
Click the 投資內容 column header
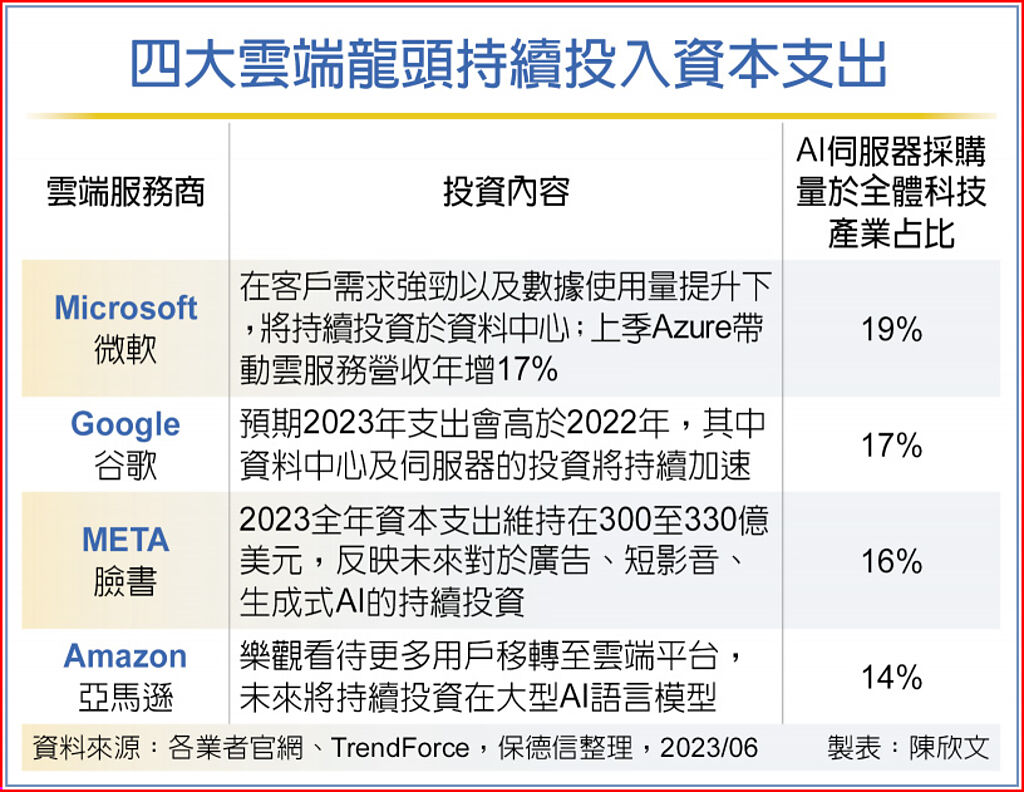point(506,192)
